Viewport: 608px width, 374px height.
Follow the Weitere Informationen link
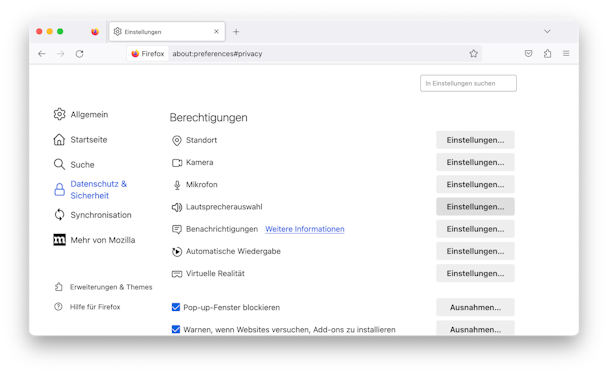305,229
